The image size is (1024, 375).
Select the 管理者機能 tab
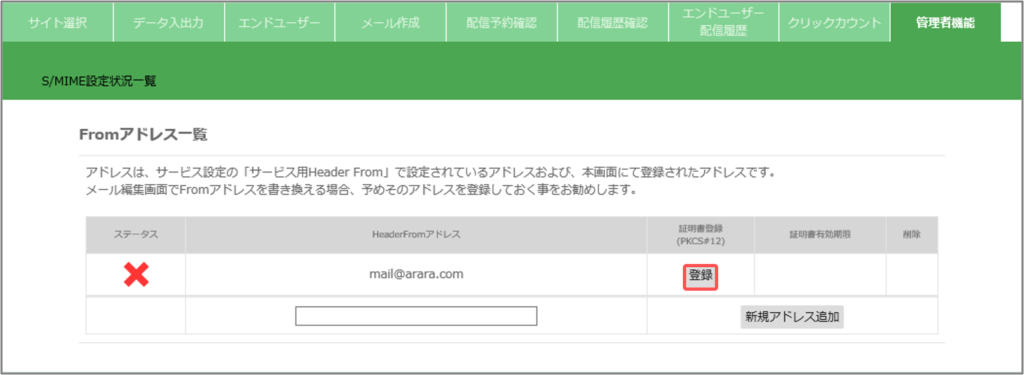tap(945, 22)
